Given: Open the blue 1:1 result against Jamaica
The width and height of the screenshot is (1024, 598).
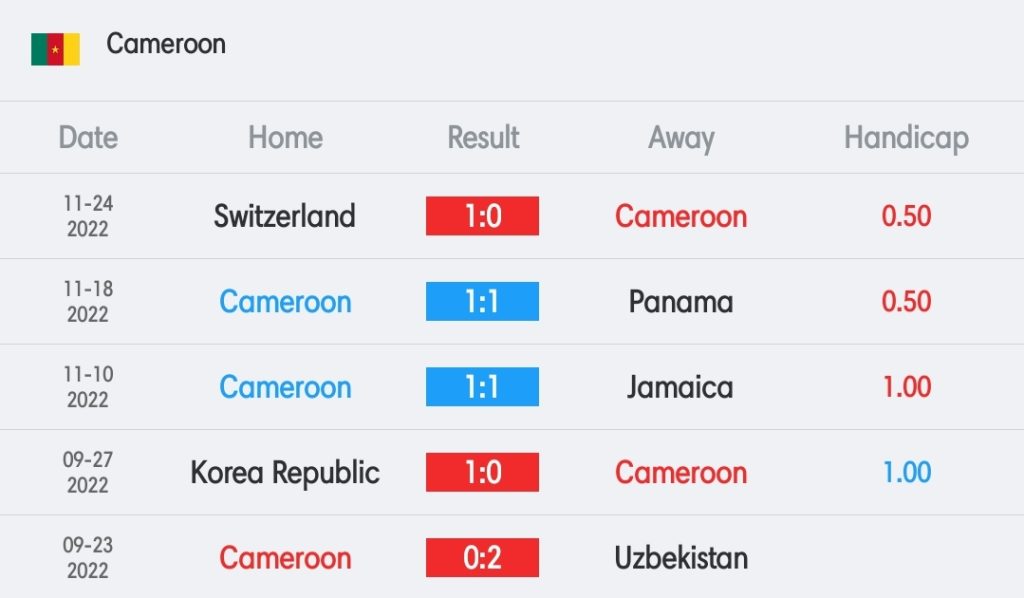Looking at the screenshot, I should point(483,387).
